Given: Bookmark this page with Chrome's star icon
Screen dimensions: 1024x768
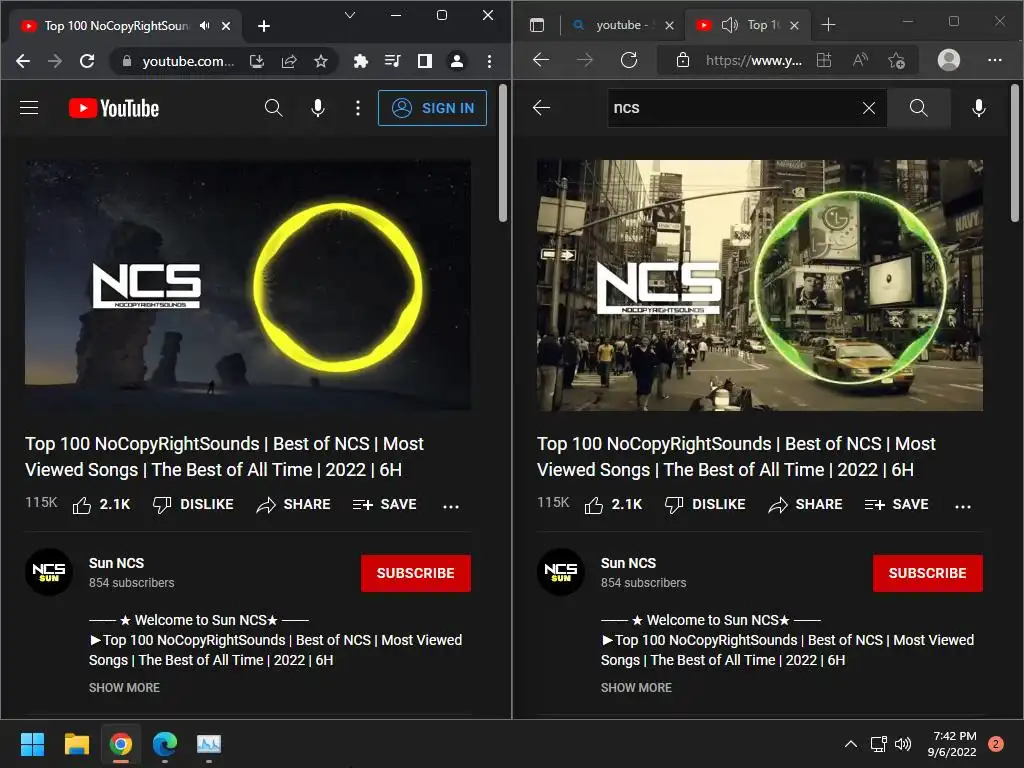Looking at the screenshot, I should [x=321, y=61].
